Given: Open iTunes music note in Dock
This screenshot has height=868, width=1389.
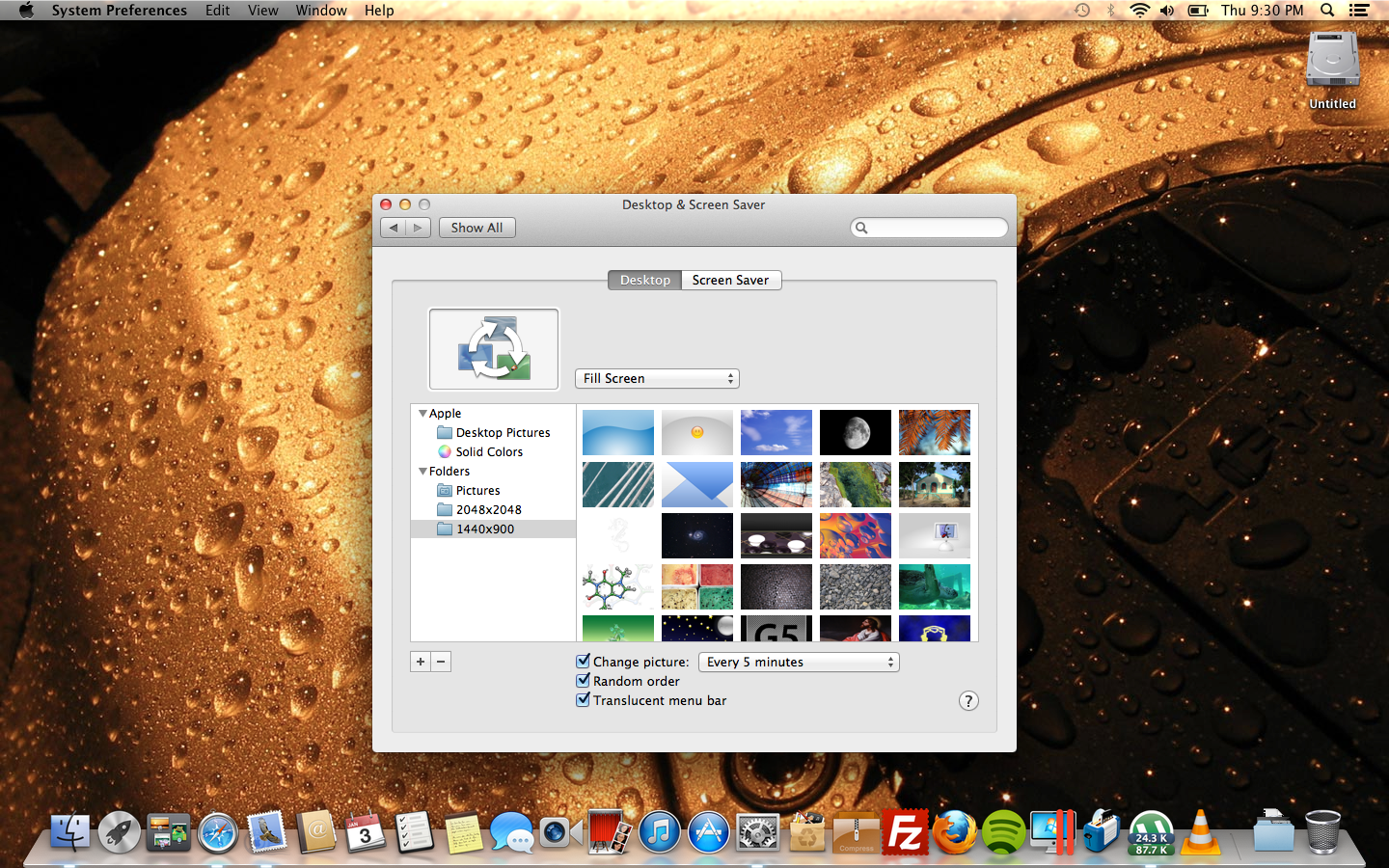Looking at the screenshot, I should coord(660,831).
